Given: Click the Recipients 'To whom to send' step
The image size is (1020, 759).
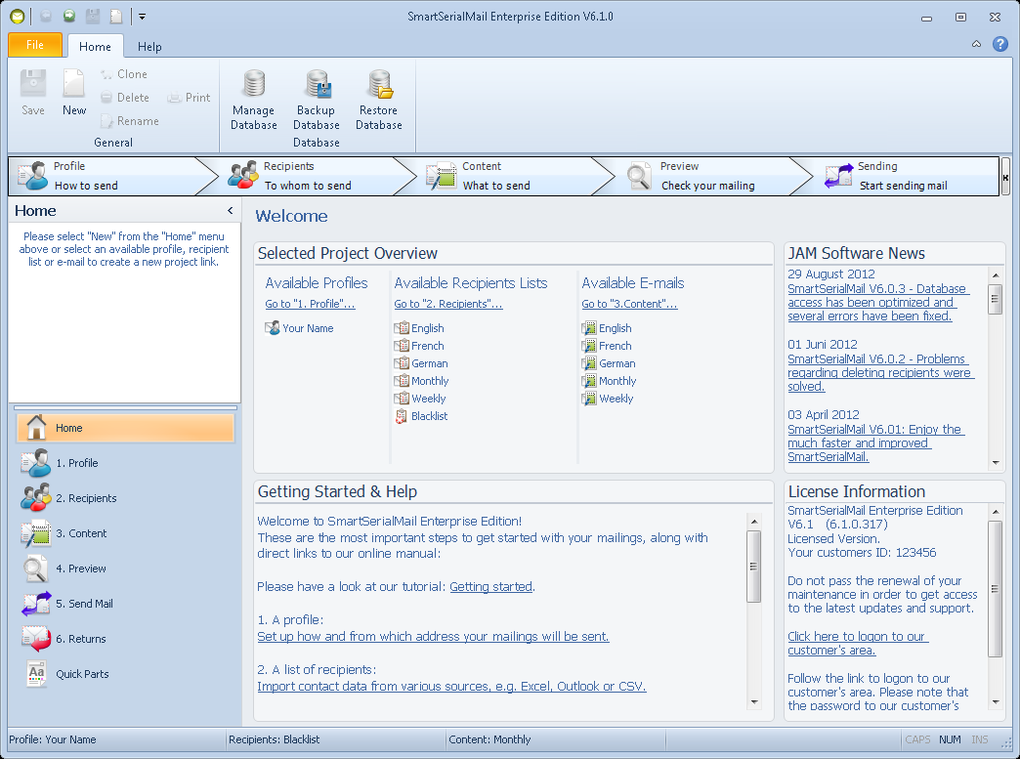Looking at the screenshot, I should (312, 176).
